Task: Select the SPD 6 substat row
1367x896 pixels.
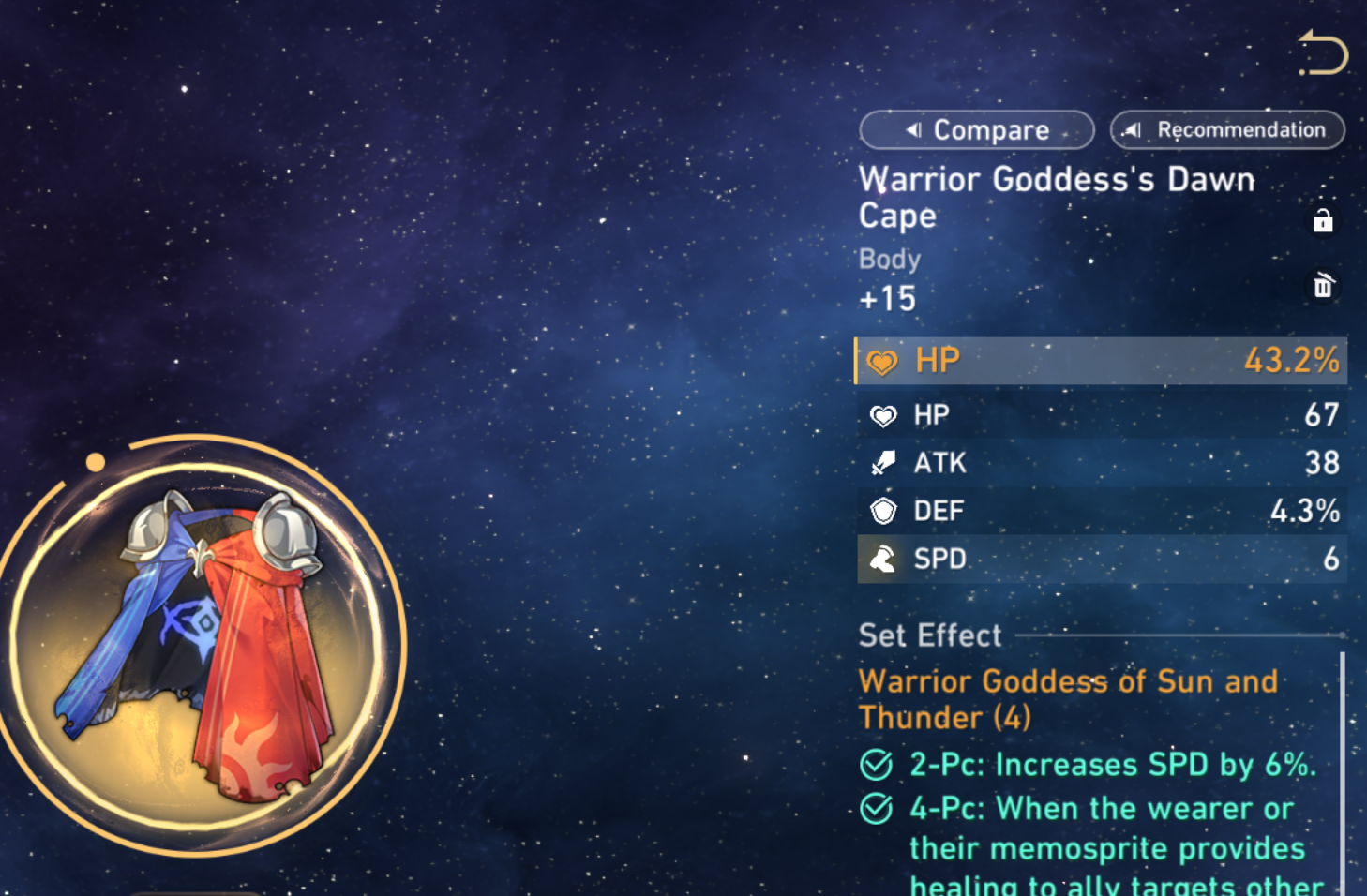Action: [x=1102, y=560]
